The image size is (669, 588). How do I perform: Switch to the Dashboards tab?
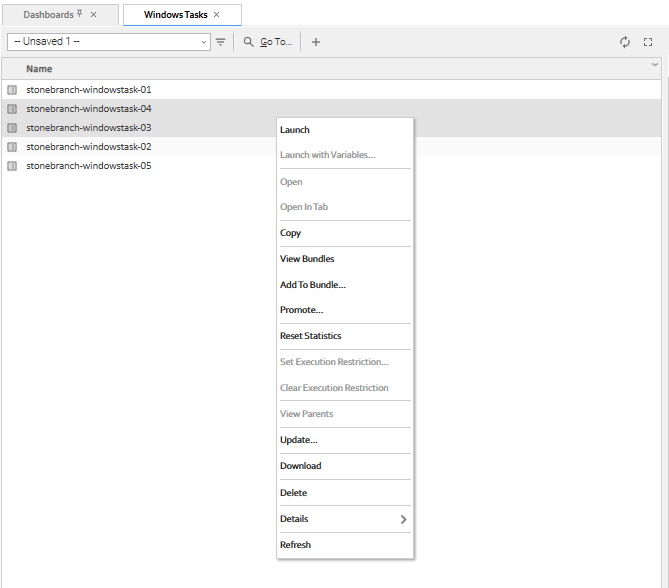coord(48,15)
